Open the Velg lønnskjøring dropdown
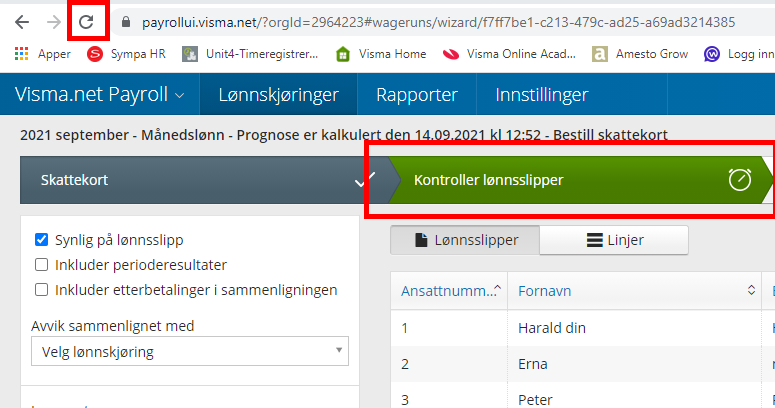 (190, 351)
